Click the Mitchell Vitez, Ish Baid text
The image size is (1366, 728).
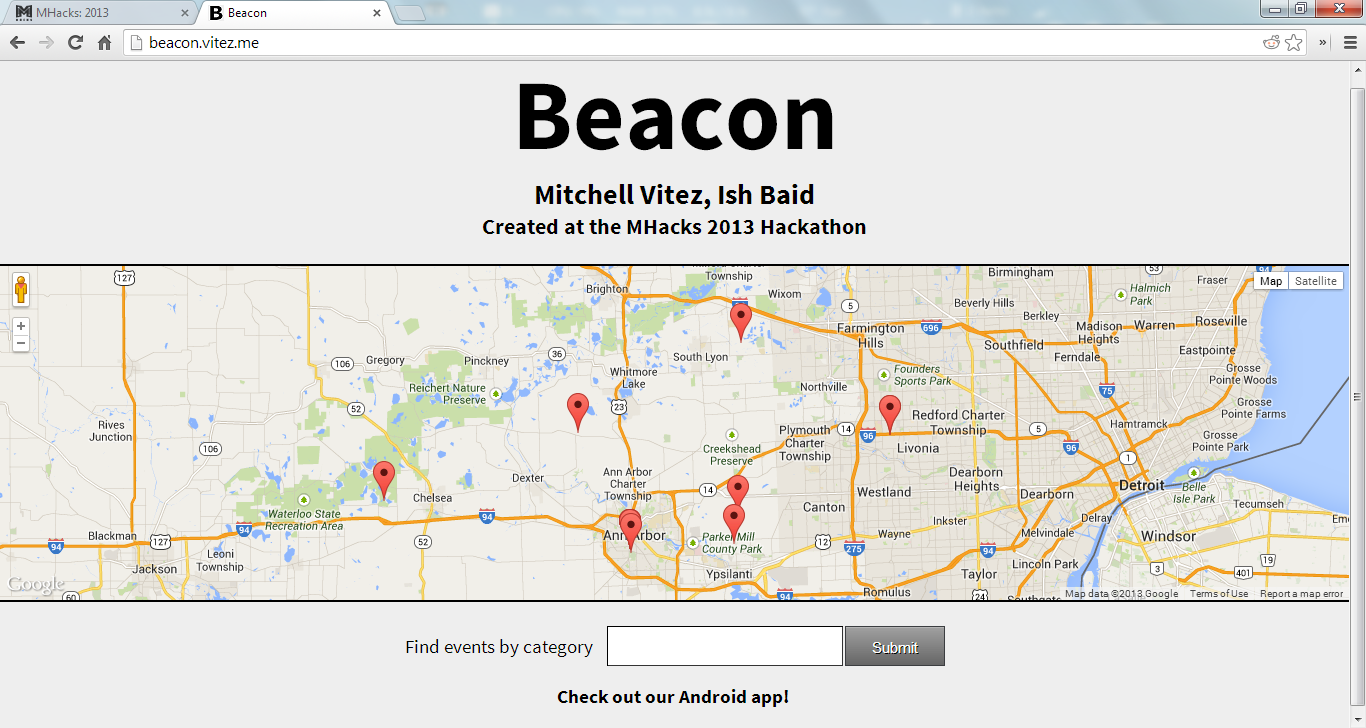click(x=674, y=195)
